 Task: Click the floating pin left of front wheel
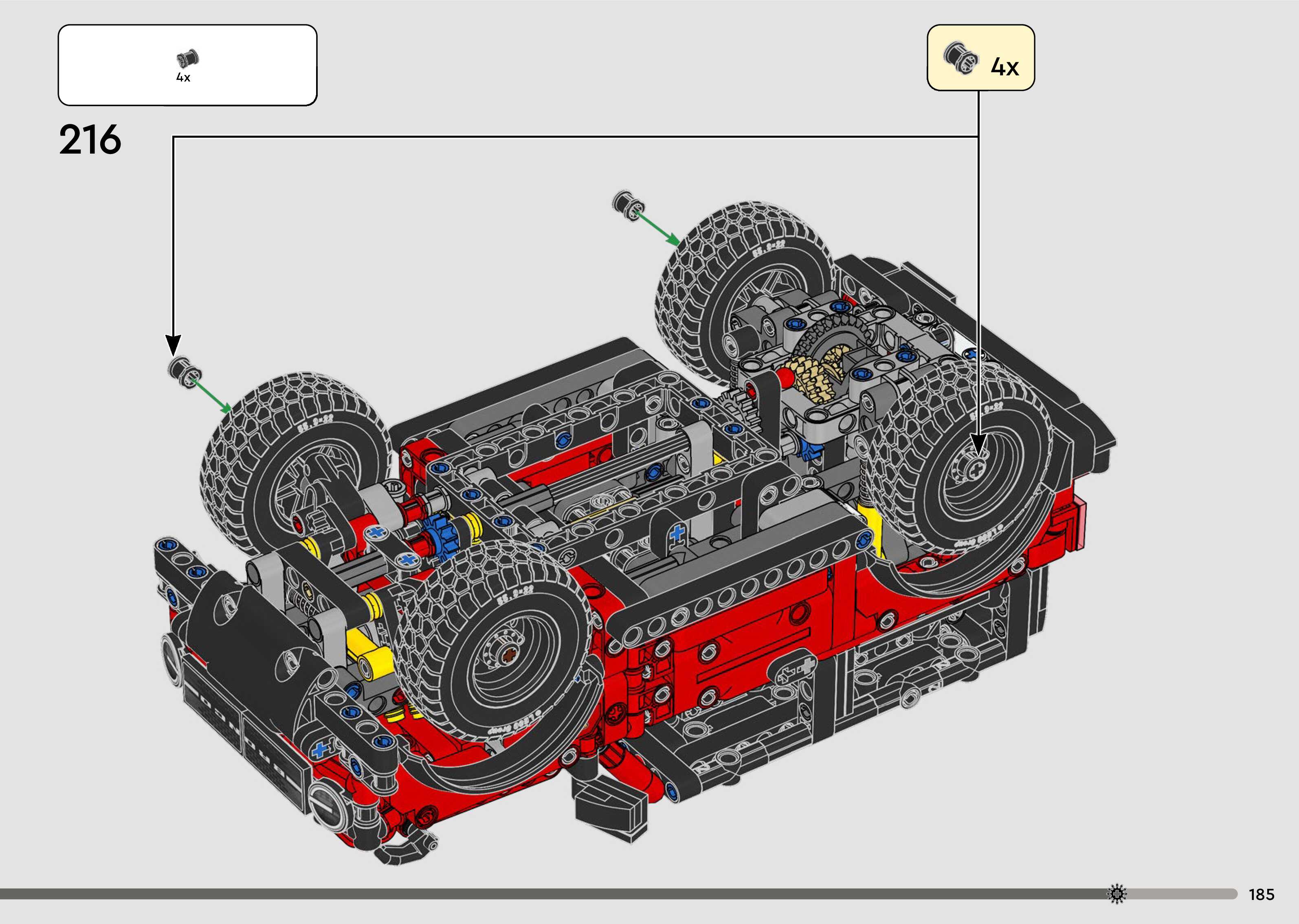(x=185, y=373)
